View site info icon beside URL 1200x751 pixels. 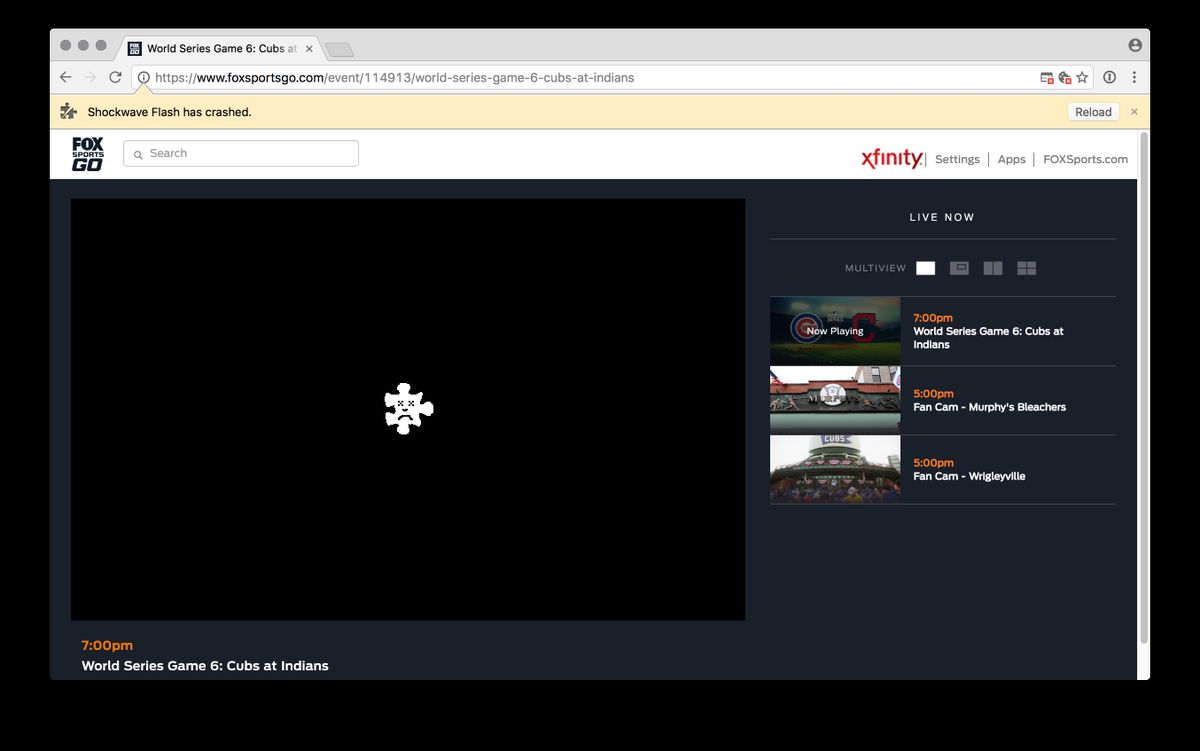pos(144,78)
